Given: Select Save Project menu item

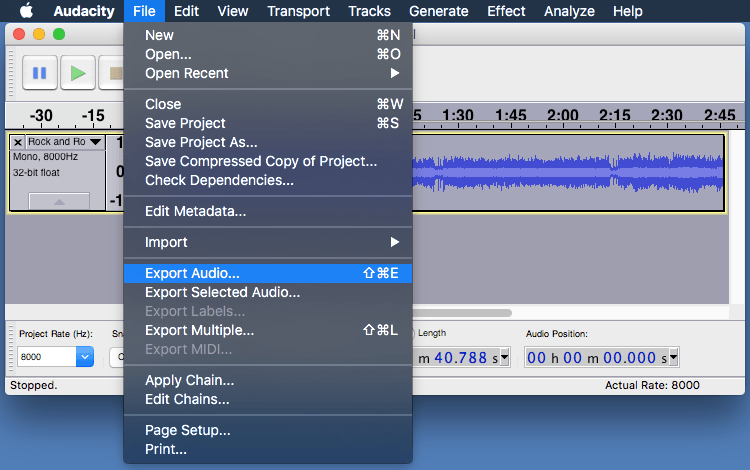Looking at the screenshot, I should pos(268,123).
